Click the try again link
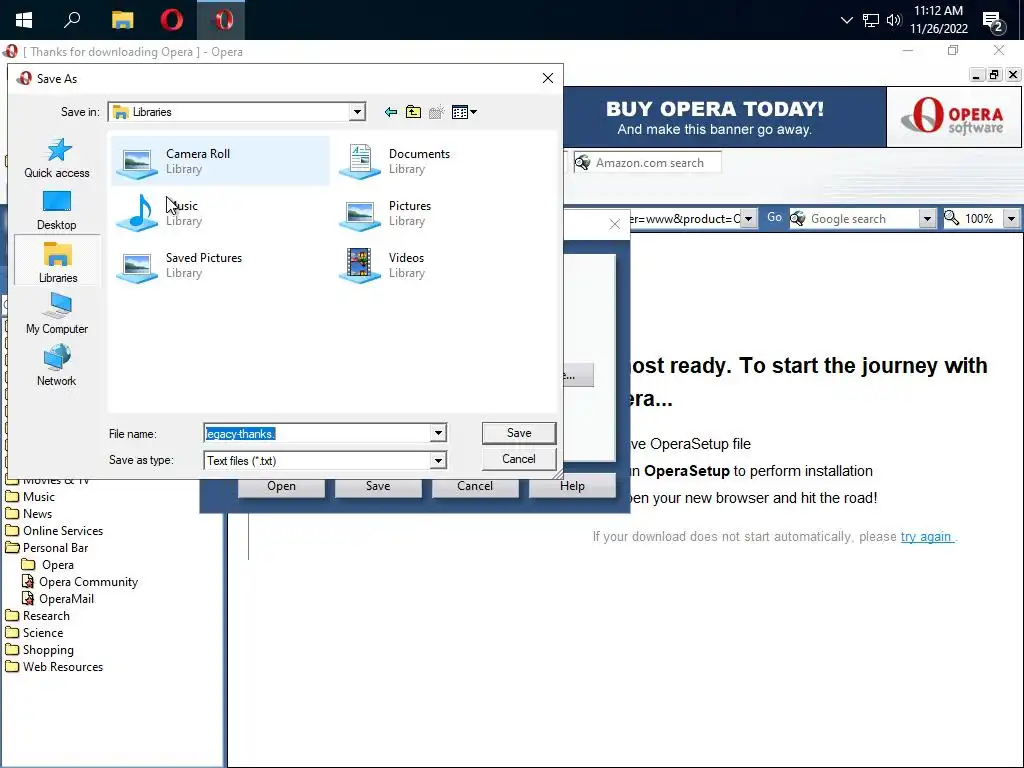 pyautogui.click(x=926, y=537)
